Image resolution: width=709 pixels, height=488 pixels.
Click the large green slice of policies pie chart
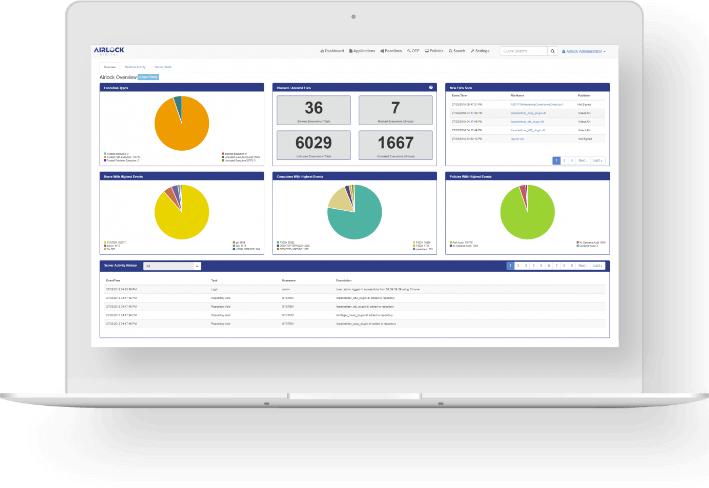(x=529, y=219)
